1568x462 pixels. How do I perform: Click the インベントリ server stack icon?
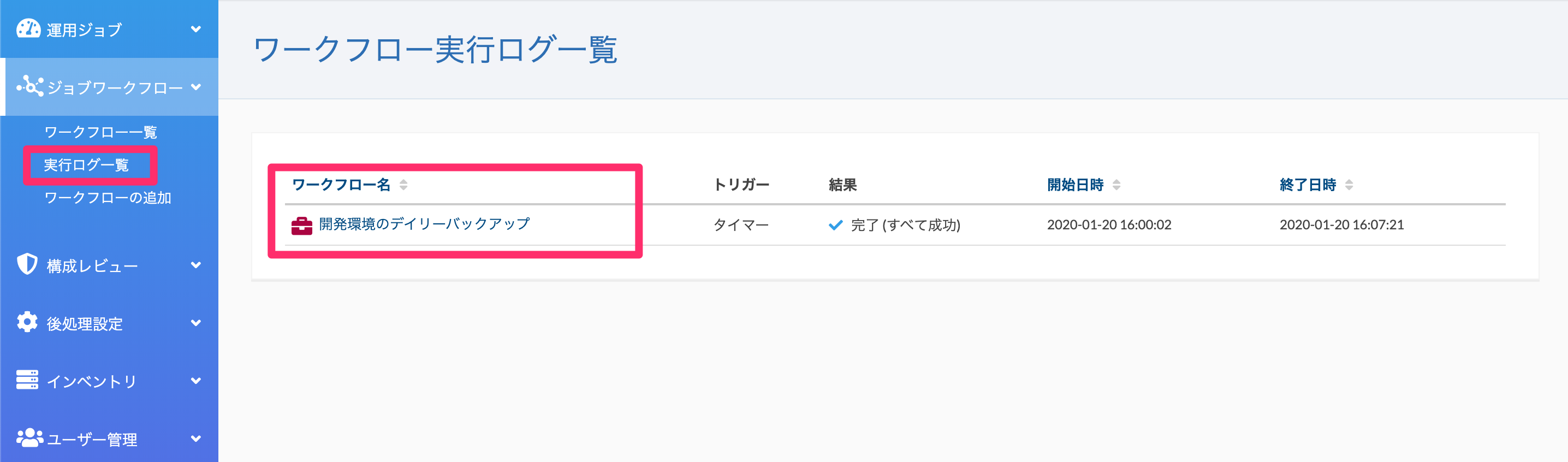tap(27, 380)
